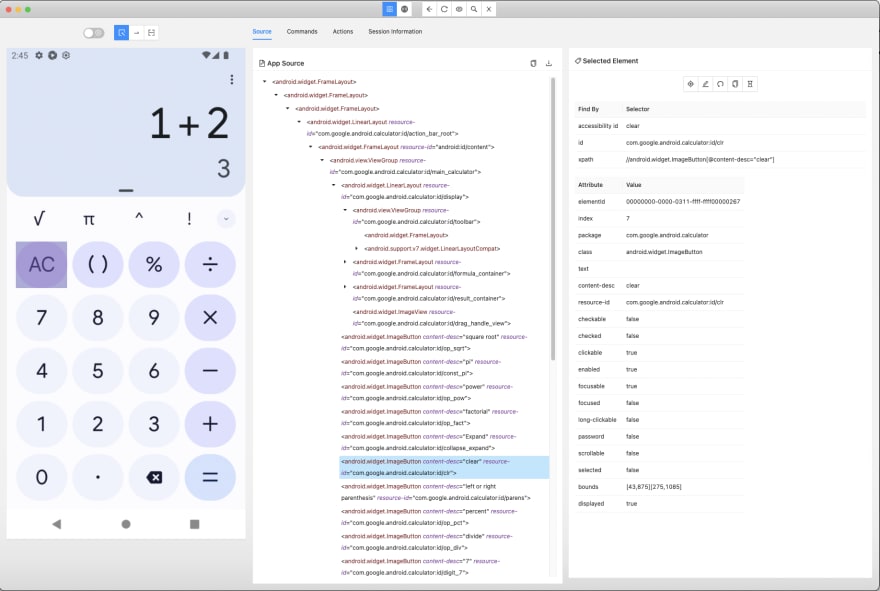880x591 pixels.
Task: Collapse LinearLayout action_bar_root node
Action: tap(299, 122)
